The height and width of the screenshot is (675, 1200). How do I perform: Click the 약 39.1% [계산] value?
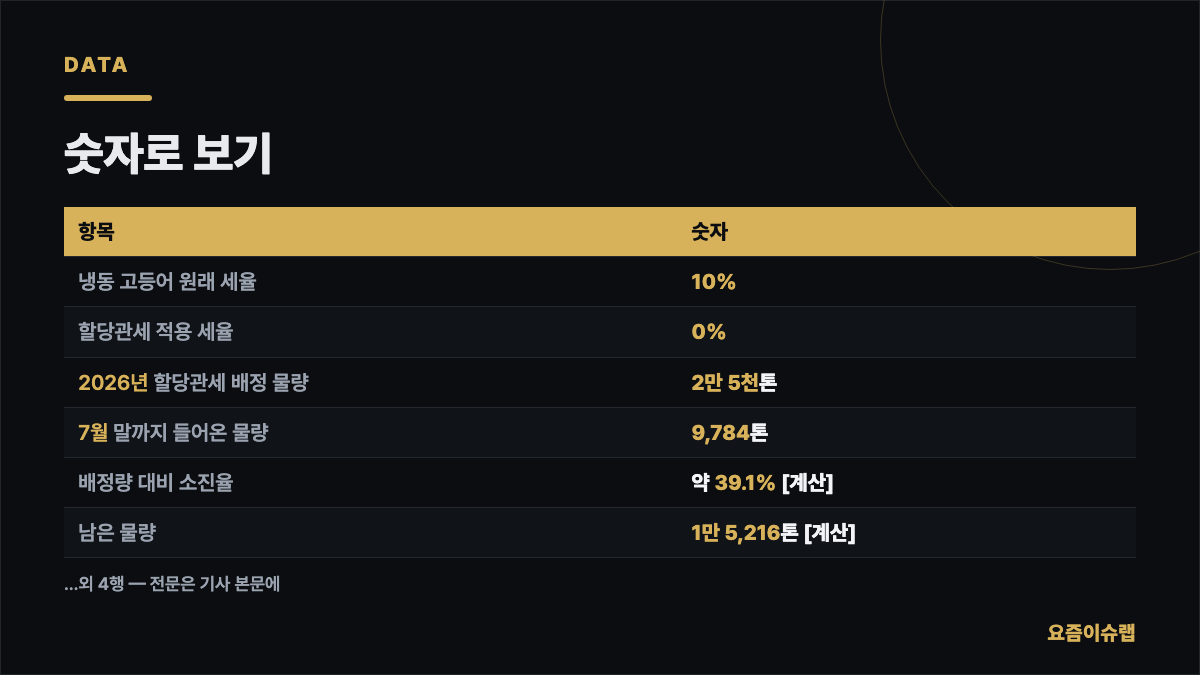762,482
